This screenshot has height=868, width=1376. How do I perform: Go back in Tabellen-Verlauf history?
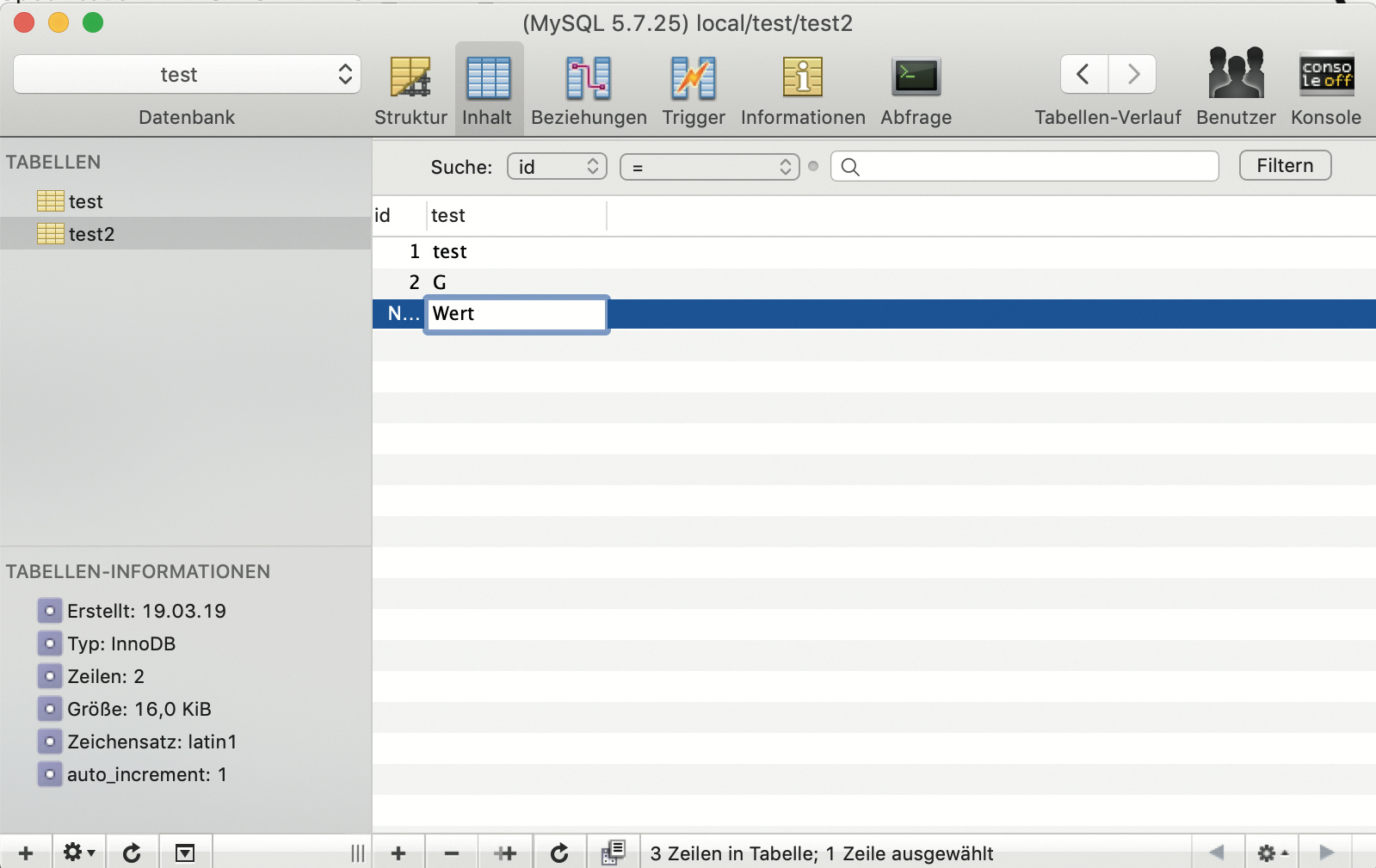pyautogui.click(x=1083, y=75)
